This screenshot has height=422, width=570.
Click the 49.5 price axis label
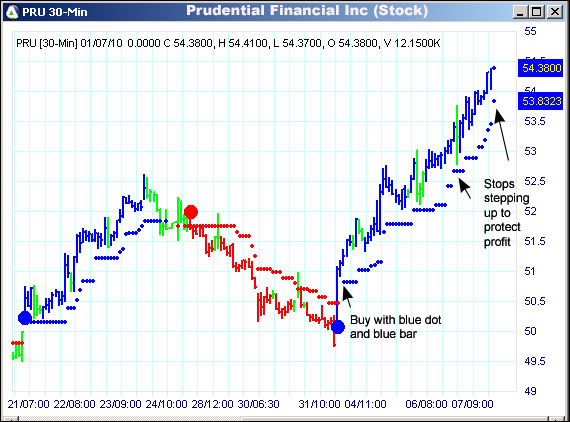pos(535,361)
